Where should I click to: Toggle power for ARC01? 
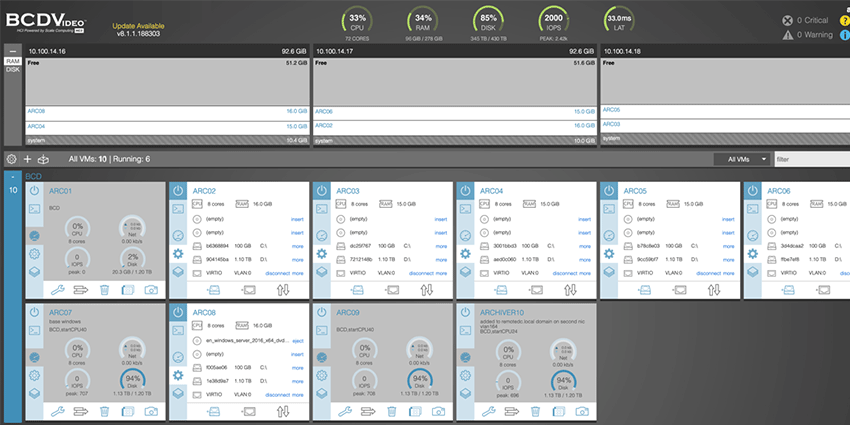click(x=34, y=191)
